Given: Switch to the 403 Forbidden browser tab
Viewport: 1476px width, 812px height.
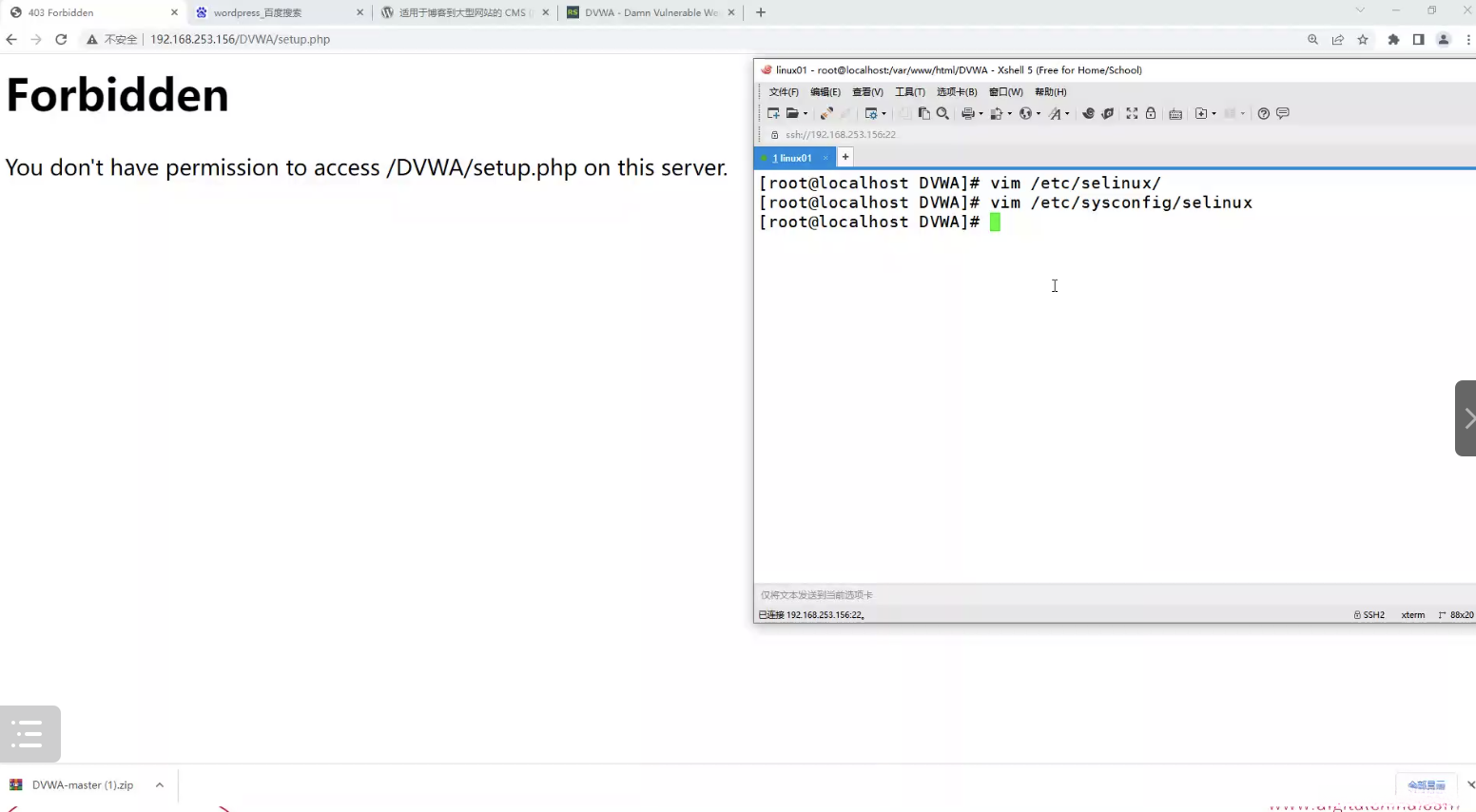Looking at the screenshot, I should (91, 12).
